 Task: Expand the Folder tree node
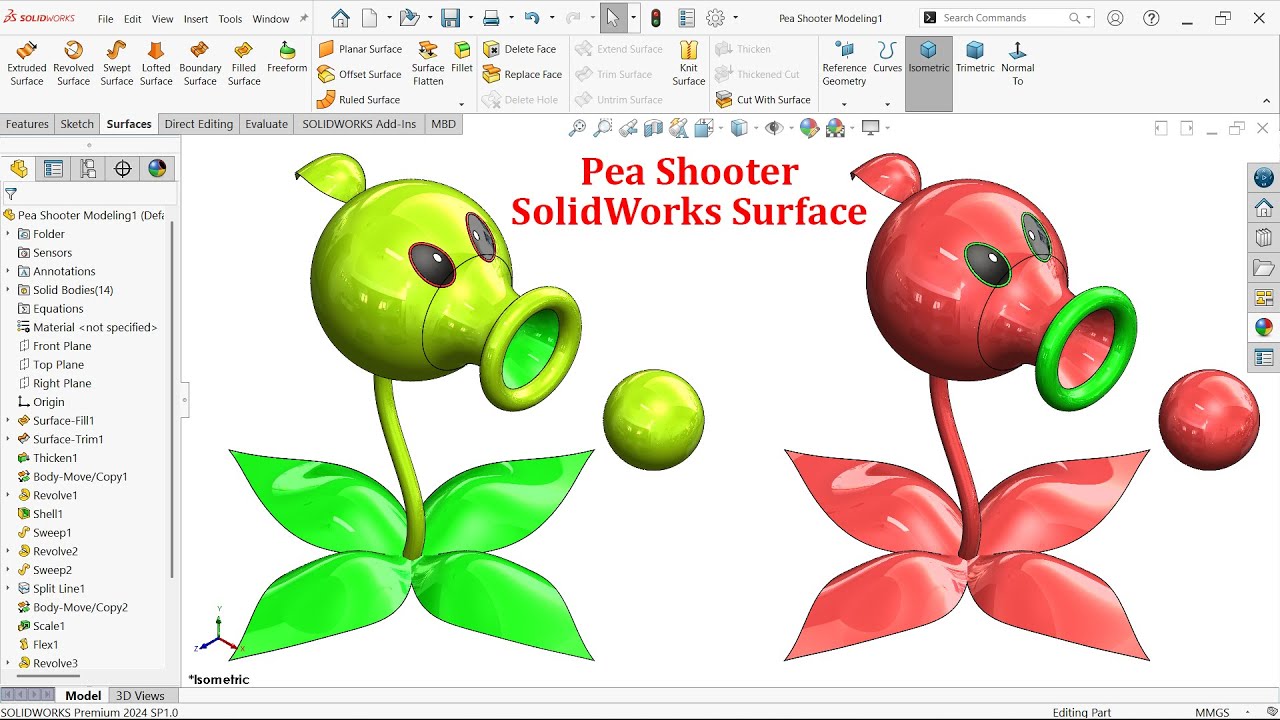(x=8, y=234)
